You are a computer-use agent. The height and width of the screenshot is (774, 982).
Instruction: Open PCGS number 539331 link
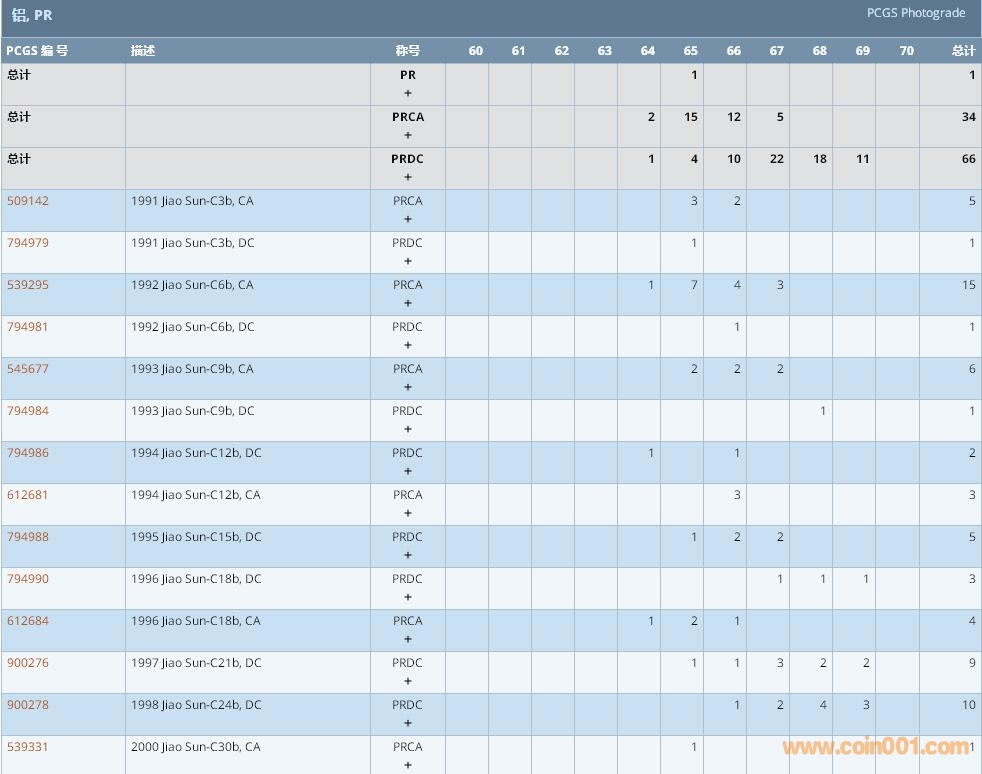[x=28, y=747]
